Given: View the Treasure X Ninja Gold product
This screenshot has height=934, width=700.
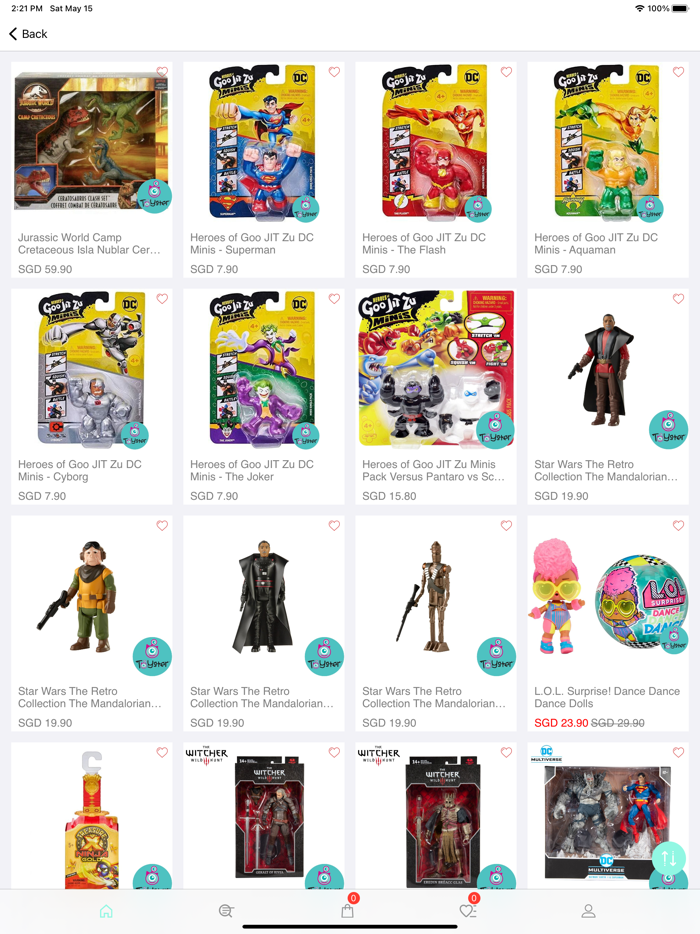Looking at the screenshot, I should [x=92, y=818].
